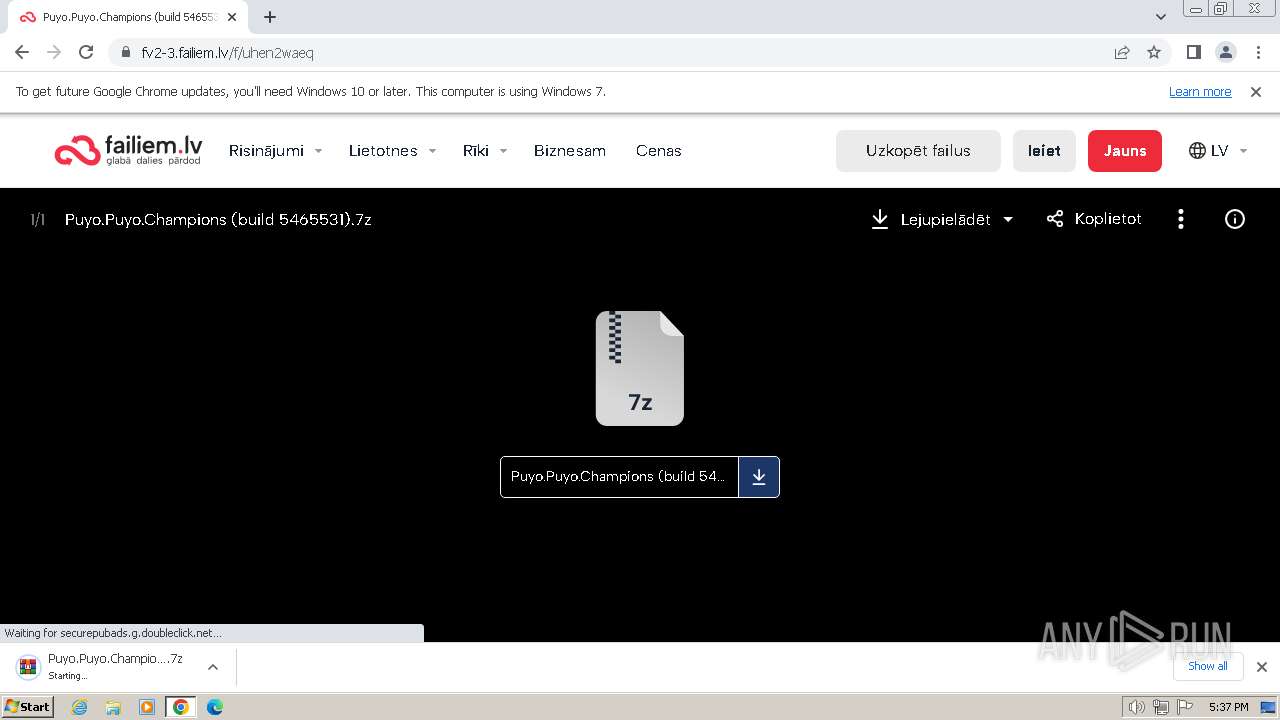Open the Learn more link
The width and height of the screenshot is (1280, 720).
tap(1200, 91)
